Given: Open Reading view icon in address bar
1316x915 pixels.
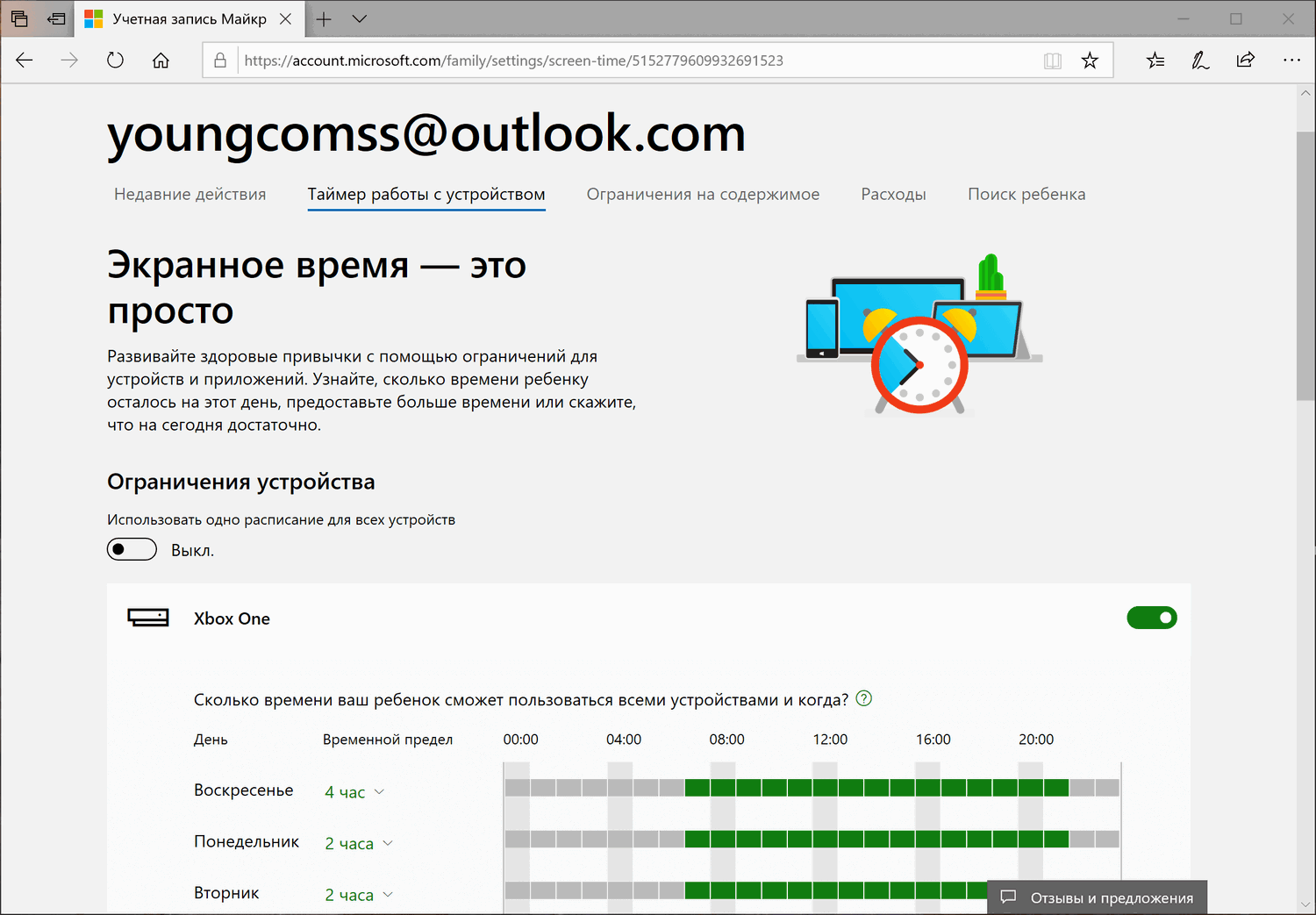Looking at the screenshot, I should 1053,61.
